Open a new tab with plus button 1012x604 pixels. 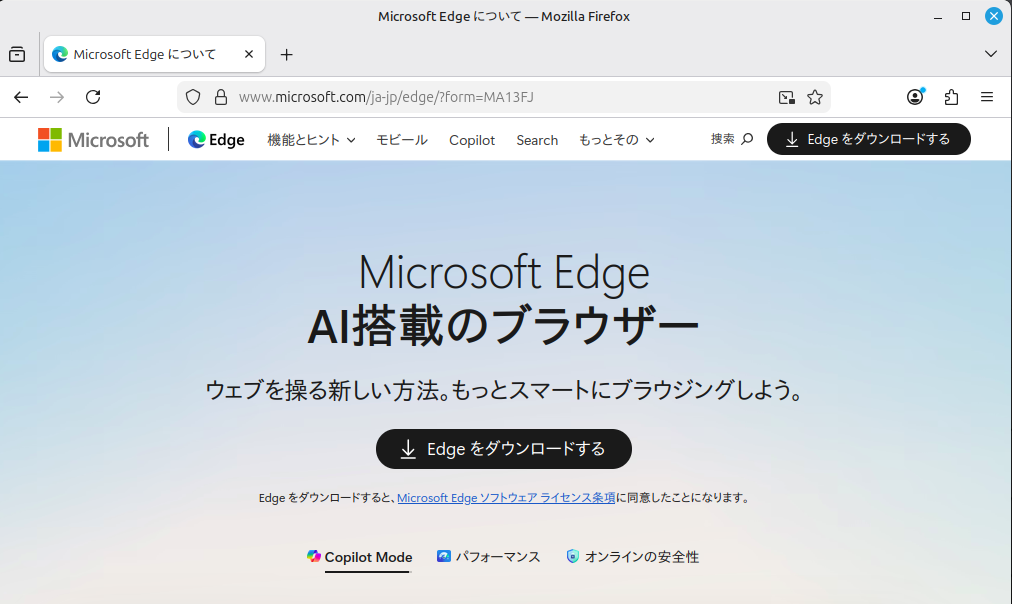286,54
